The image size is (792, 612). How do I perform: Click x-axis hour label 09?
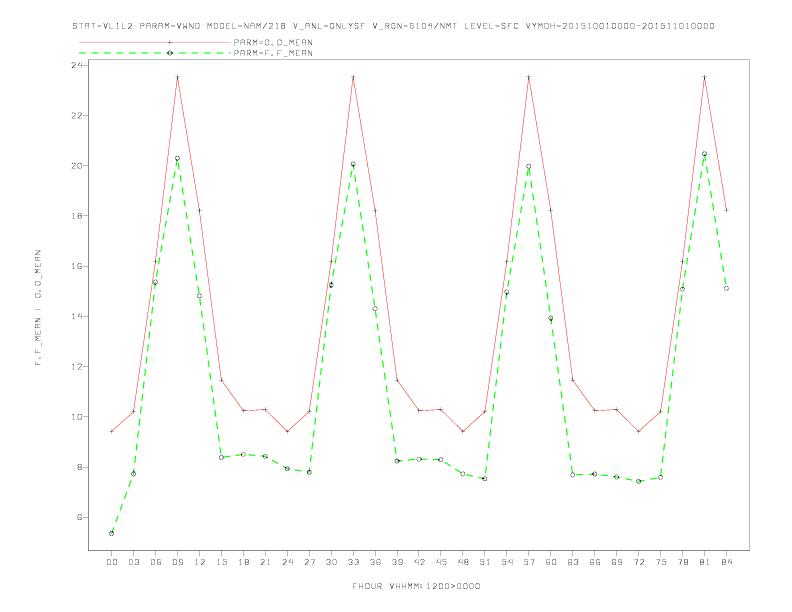tap(177, 562)
